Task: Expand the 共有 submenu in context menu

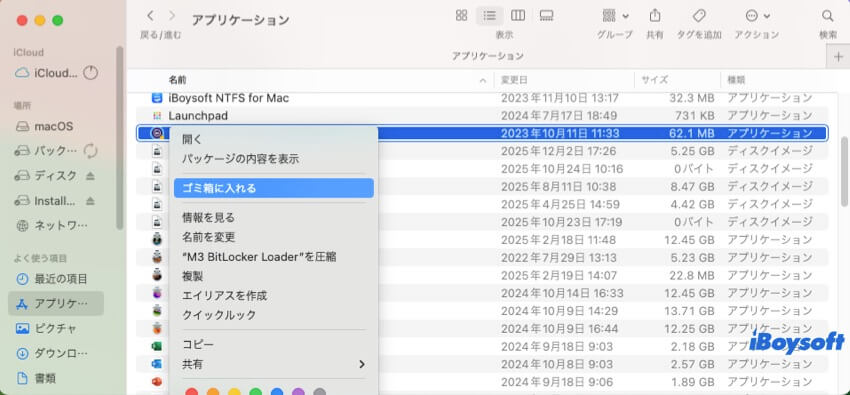Action: (x=274, y=364)
